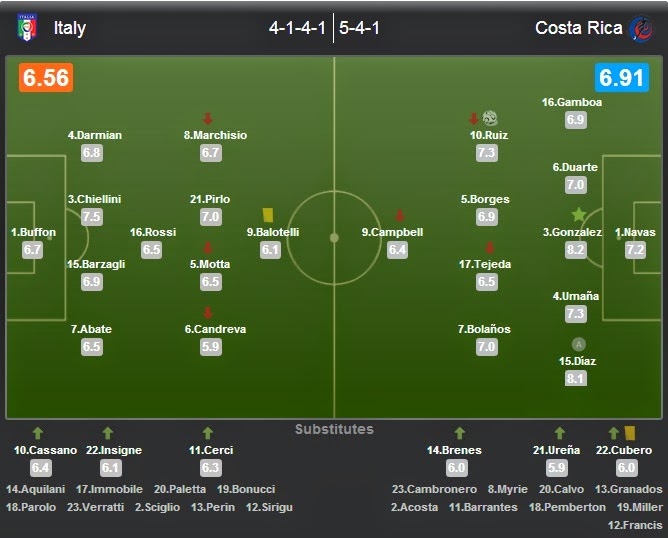Click Cubero's yellow card icon

coord(630,432)
